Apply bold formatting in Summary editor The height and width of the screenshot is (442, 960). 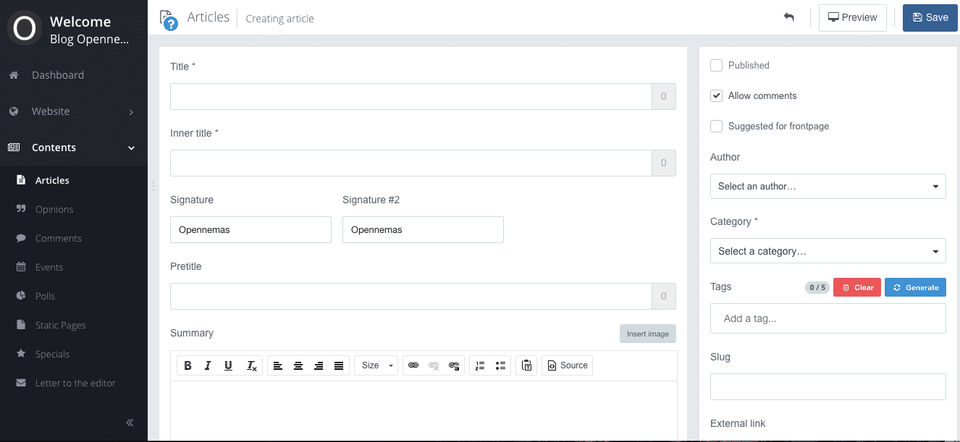pos(188,366)
